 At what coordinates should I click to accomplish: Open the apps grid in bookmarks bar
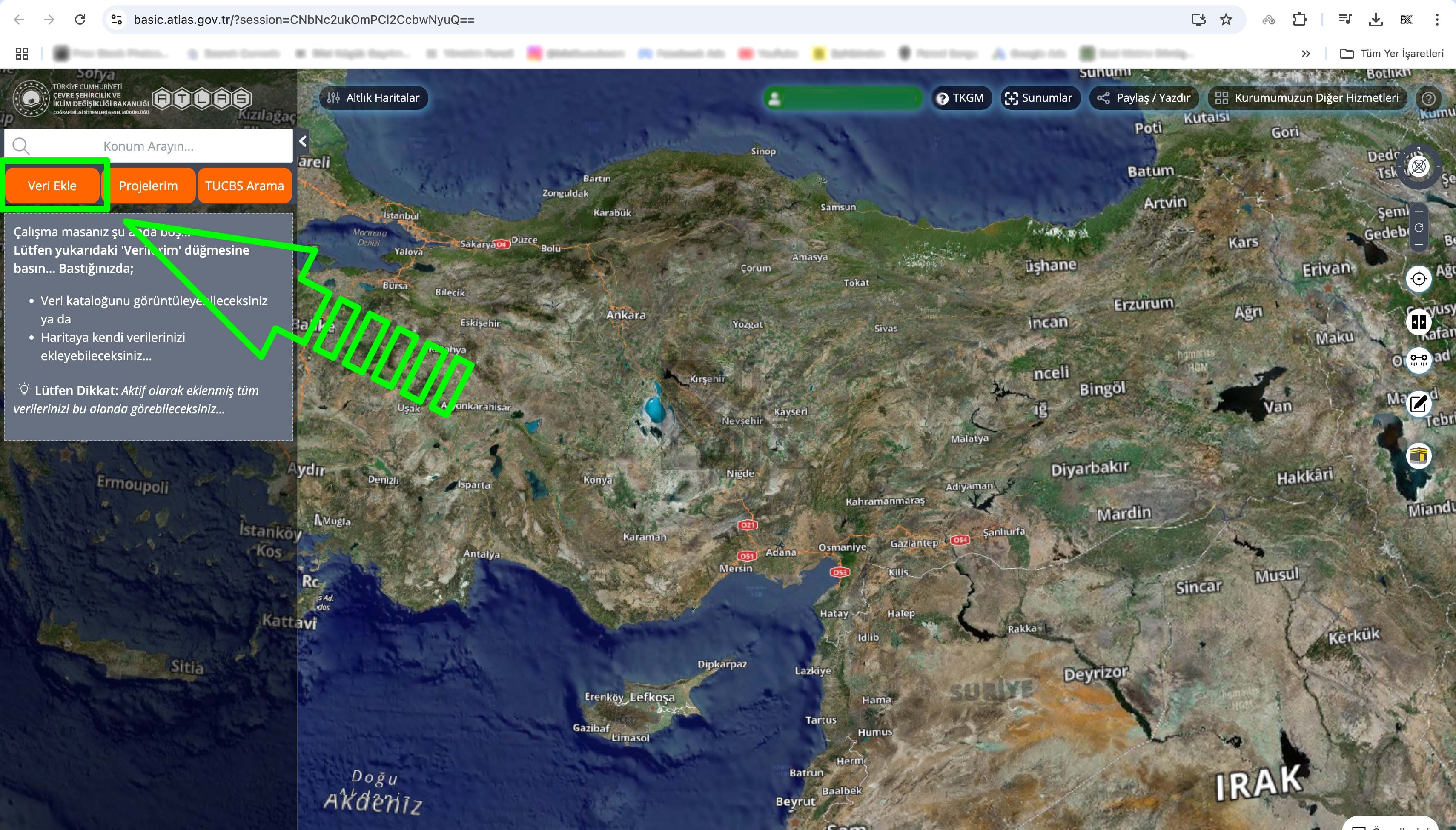[22, 54]
